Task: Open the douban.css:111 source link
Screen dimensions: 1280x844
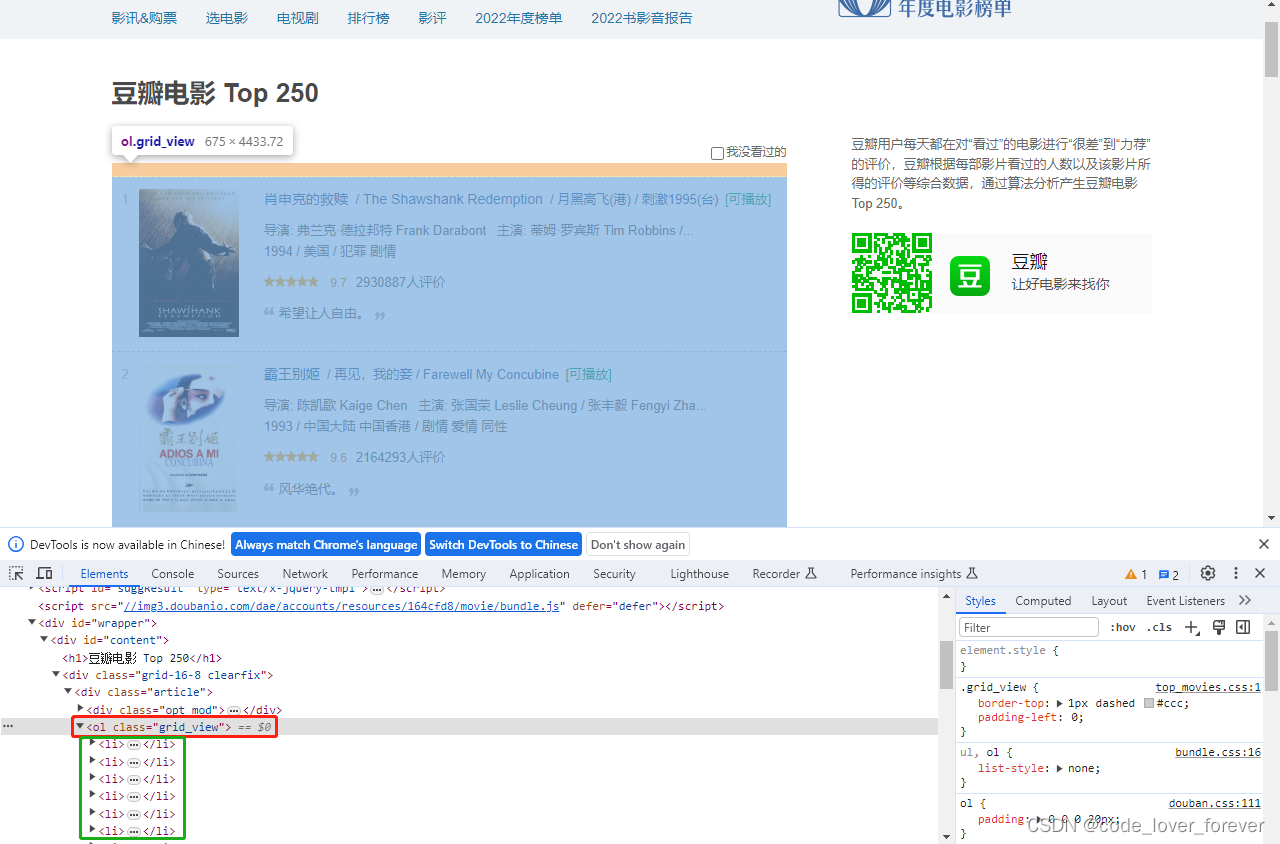Action: (x=1215, y=803)
